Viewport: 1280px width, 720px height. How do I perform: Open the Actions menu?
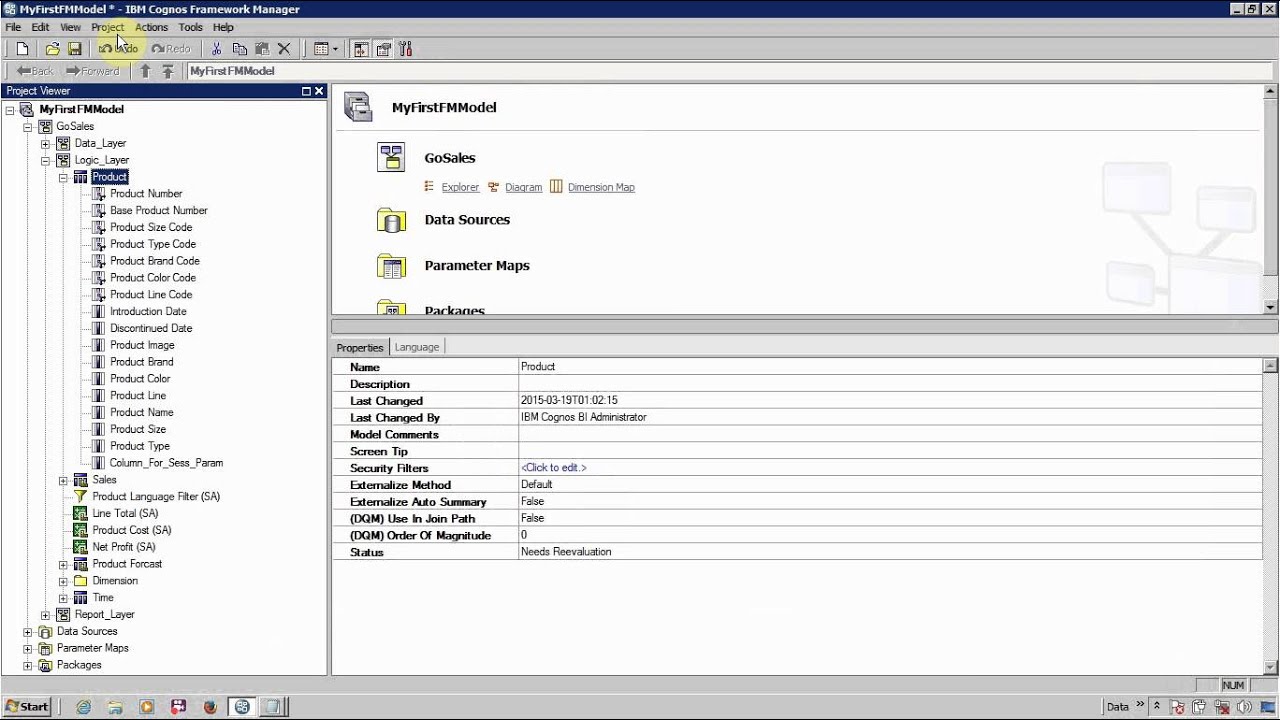coord(152,27)
